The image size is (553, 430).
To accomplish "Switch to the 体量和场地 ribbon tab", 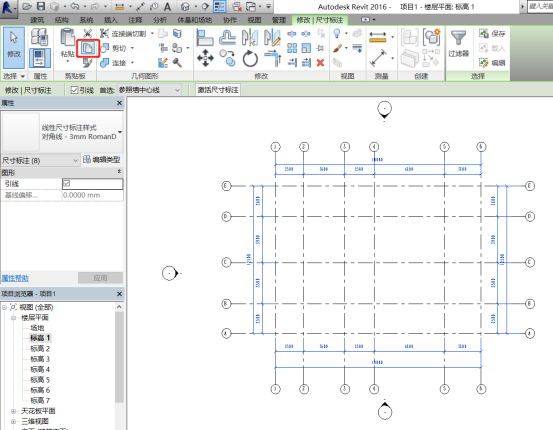I will (x=194, y=20).
